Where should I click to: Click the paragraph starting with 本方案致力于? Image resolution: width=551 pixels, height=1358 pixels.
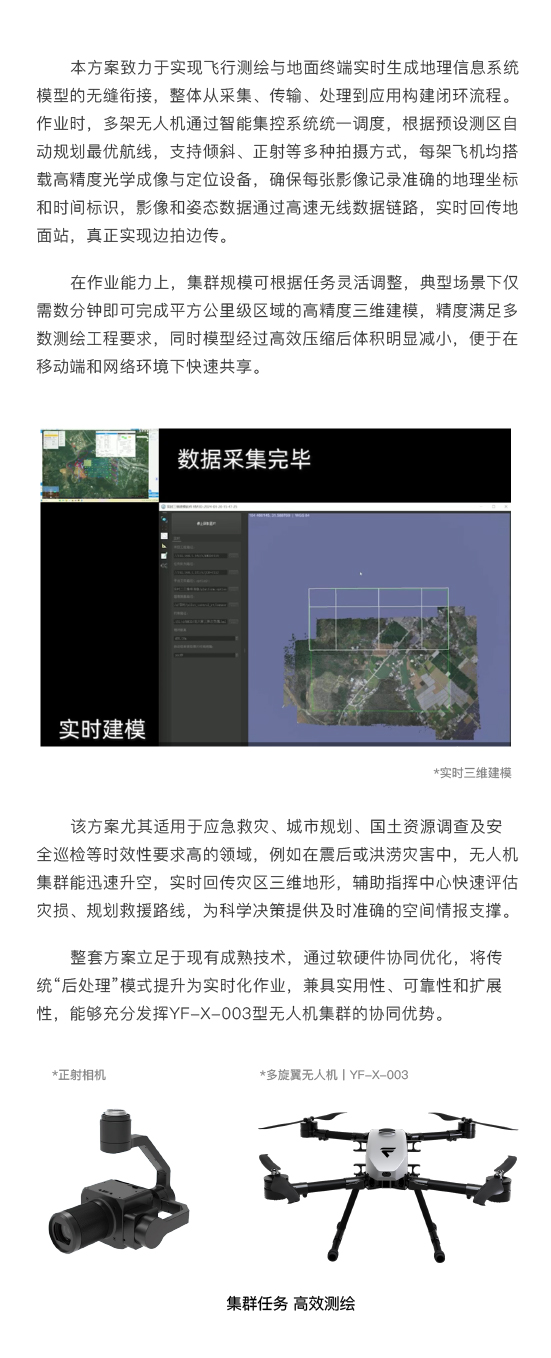click(x=278, y=153)
